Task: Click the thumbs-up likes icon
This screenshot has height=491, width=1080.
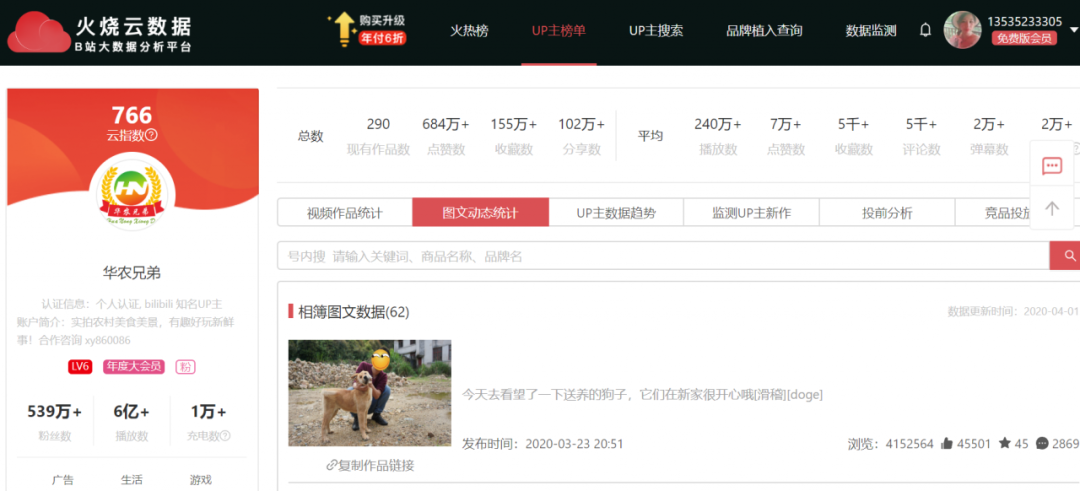Action: click(x=946, y=444)
